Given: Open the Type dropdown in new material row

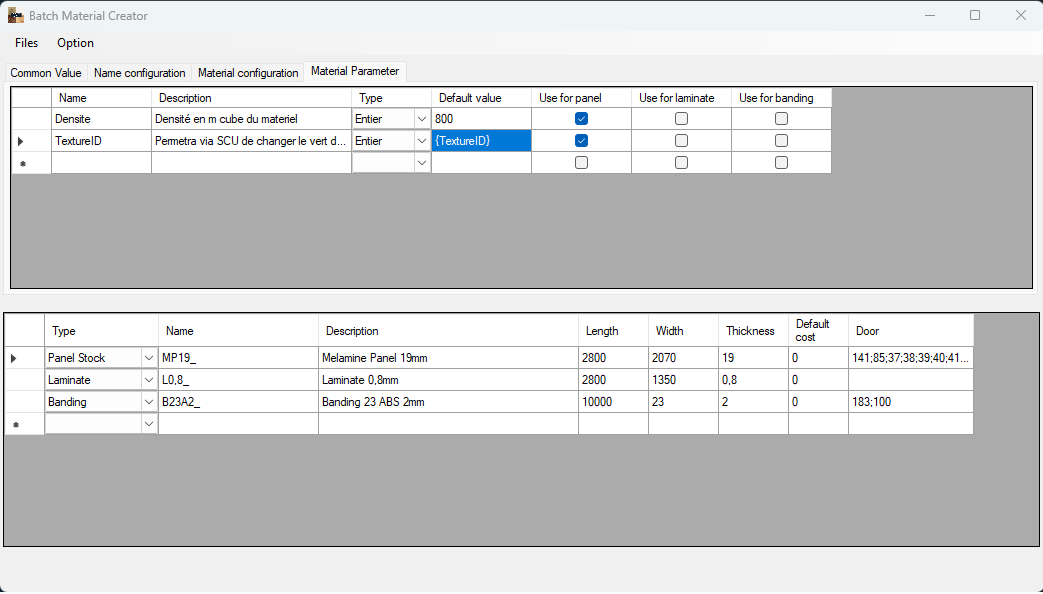Looking at the screenshot, I should tap(148, 424).
